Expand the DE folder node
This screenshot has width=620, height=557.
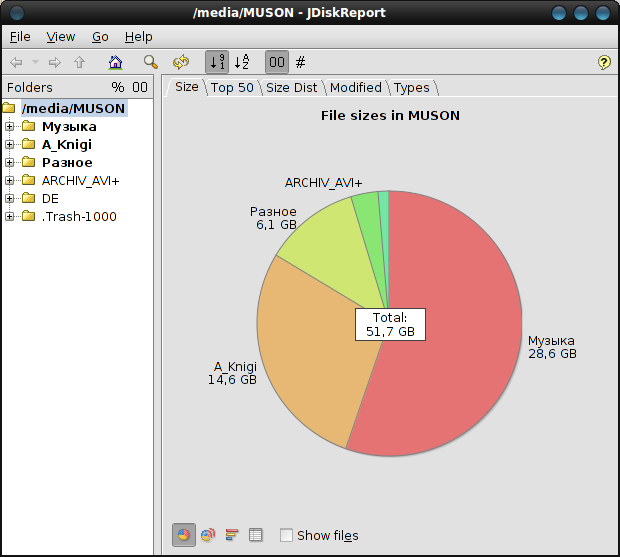click(9, 198)
